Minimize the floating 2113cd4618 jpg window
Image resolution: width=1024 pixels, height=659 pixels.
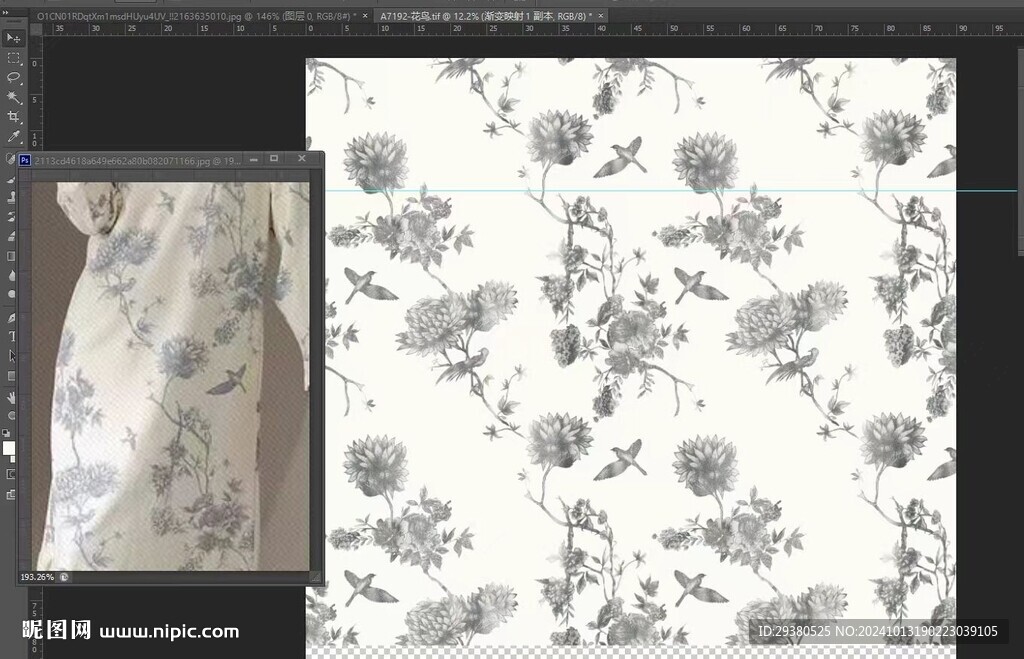click(253, 159)
